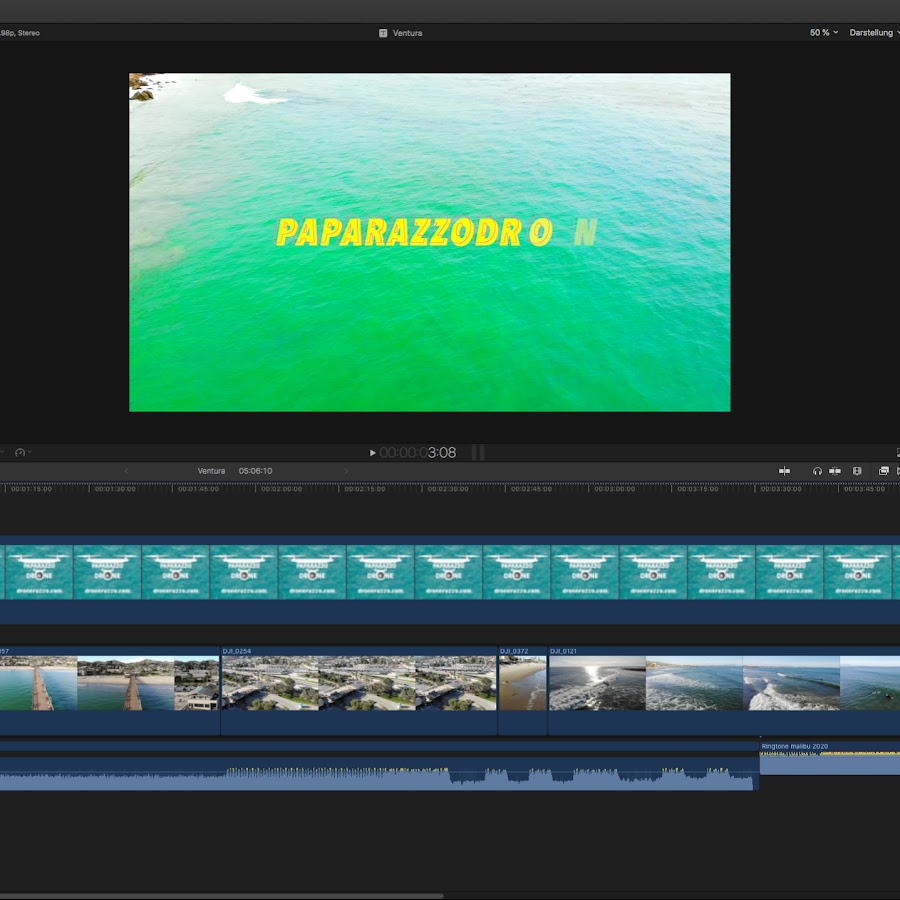Go back in timeline history arrow
The width and height of the screenshot is (900, 900).
(x=126, y=471)
